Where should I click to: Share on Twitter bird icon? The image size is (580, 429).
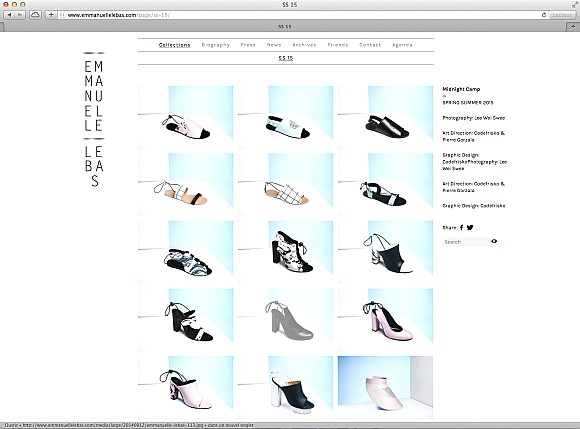point(470,227)
